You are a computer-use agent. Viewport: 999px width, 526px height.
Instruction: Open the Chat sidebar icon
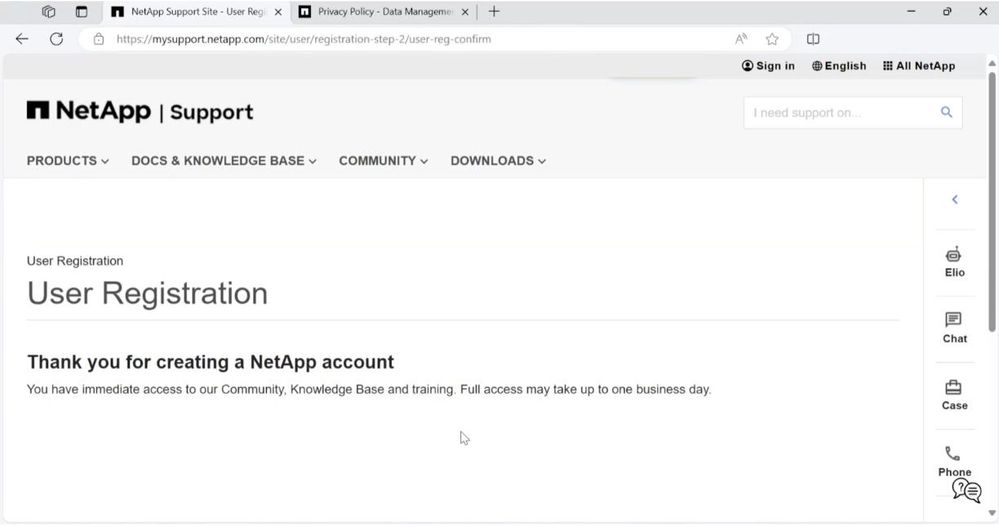pos(954,321)
